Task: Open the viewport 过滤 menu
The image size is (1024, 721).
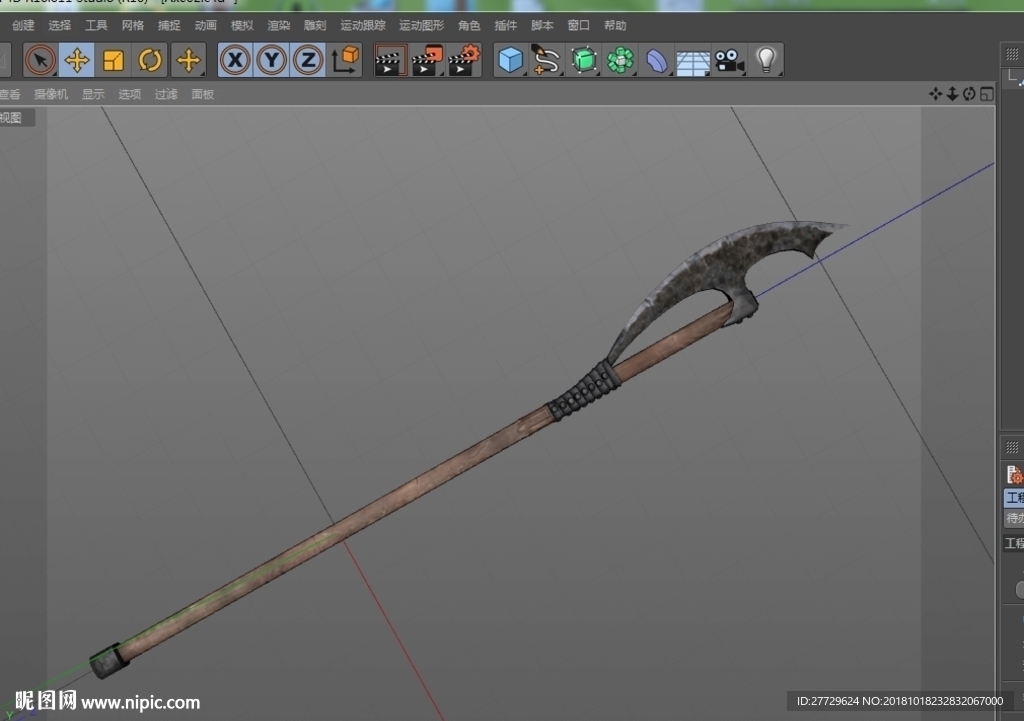Action: [166, 94]
